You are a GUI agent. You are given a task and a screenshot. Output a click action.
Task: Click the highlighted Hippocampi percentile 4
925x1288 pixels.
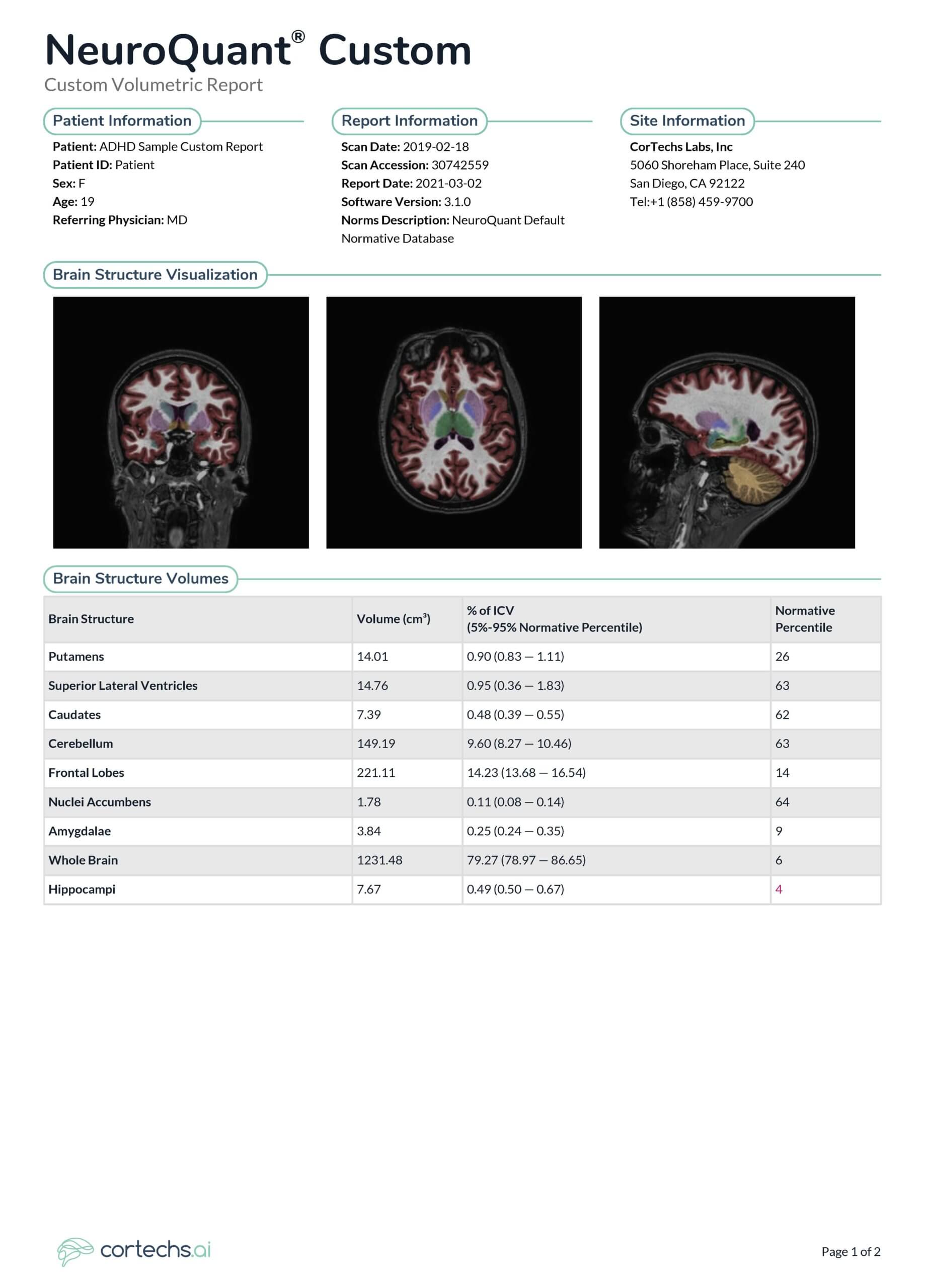(x=779, y=889)
